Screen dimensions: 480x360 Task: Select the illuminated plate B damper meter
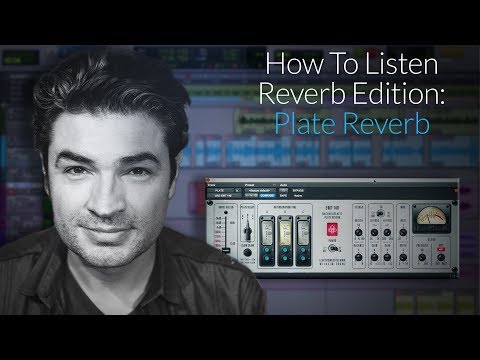pos(285,233)
